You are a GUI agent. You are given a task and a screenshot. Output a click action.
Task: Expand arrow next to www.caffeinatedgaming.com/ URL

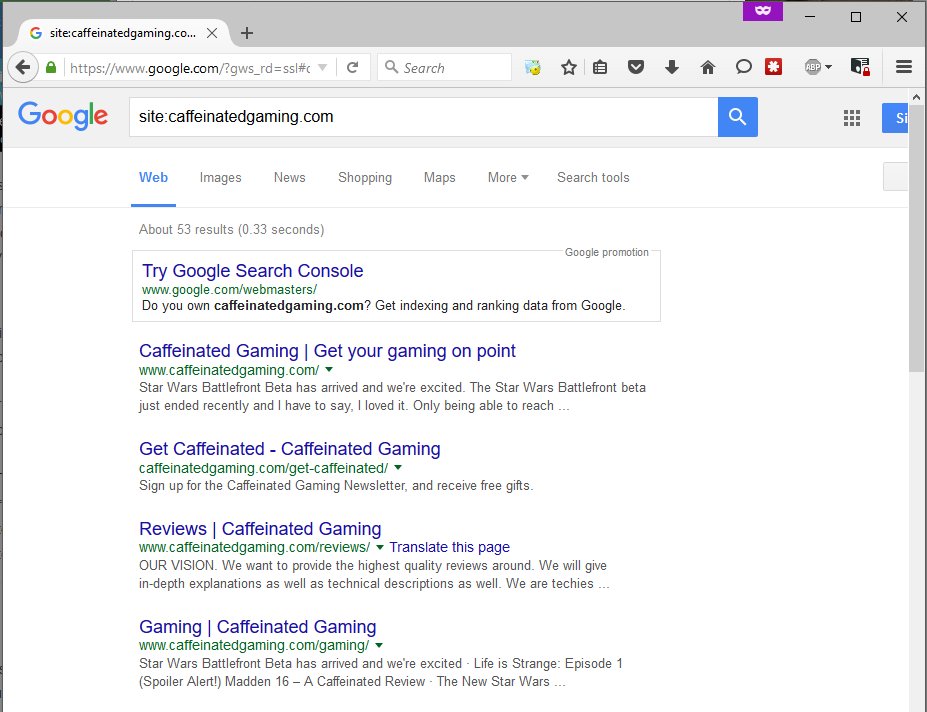(329, 370)
